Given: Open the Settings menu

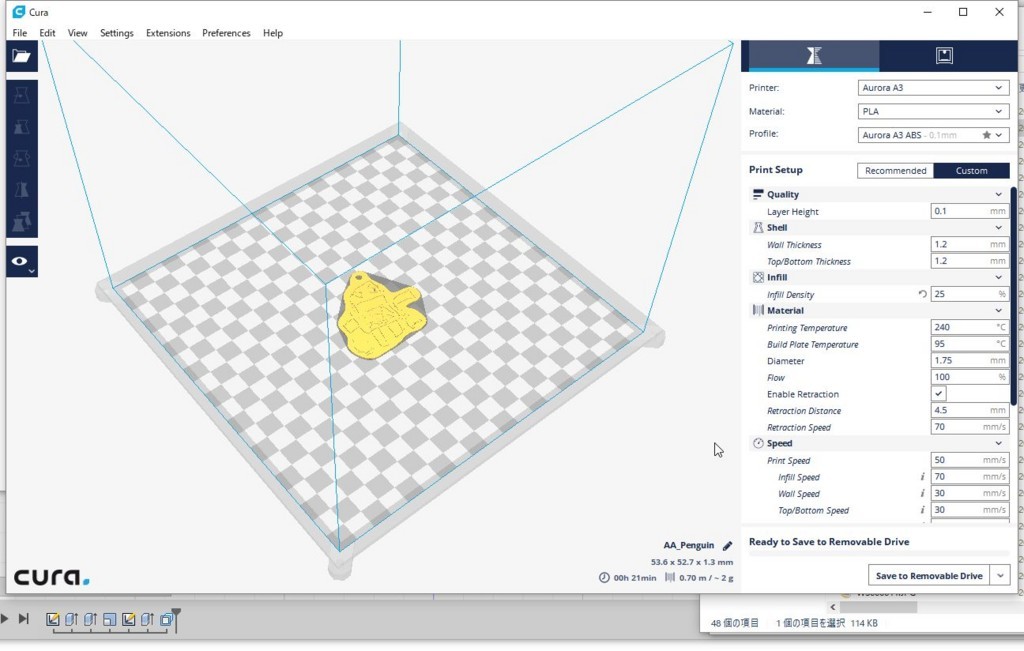Looking at the screenshot, I should [116, 33].
